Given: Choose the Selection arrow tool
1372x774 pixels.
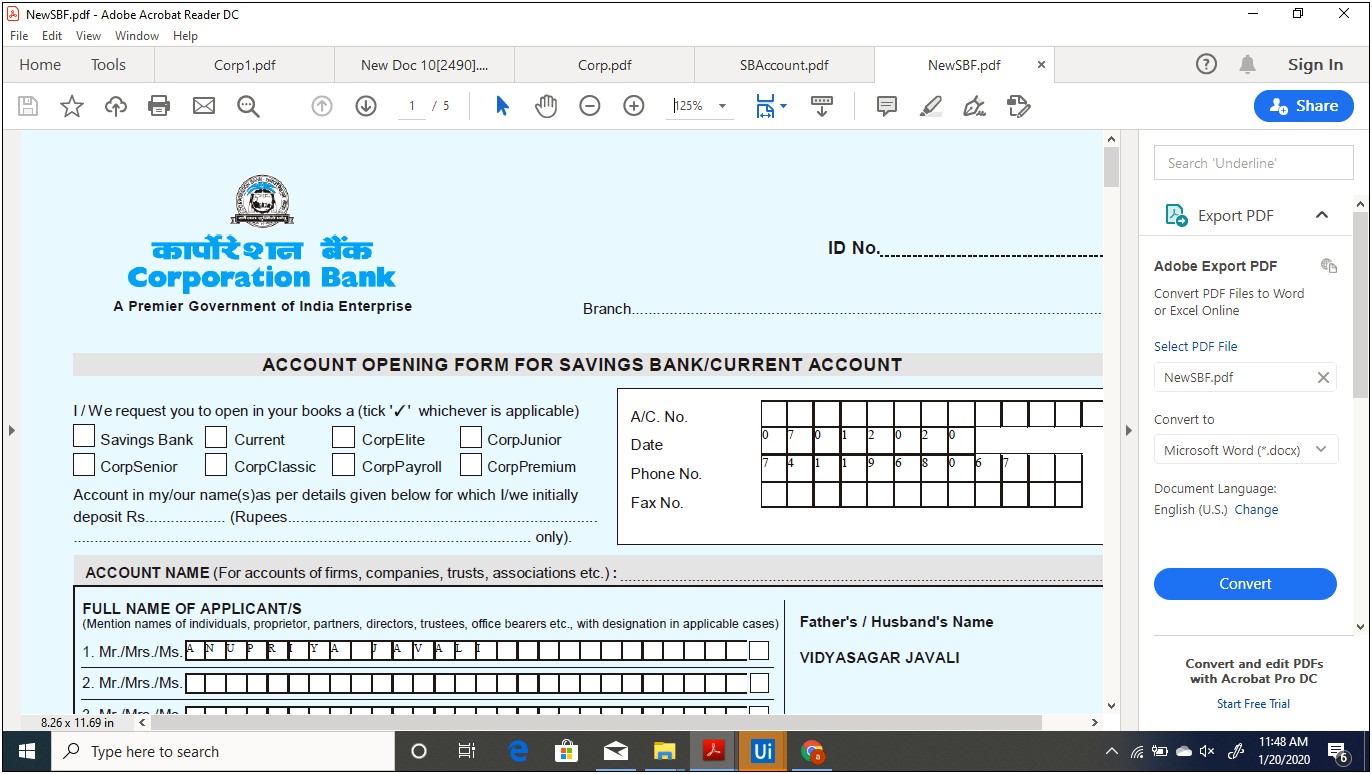Looking at the screenshot, I should pyautogui.click(x=502, y=106).
